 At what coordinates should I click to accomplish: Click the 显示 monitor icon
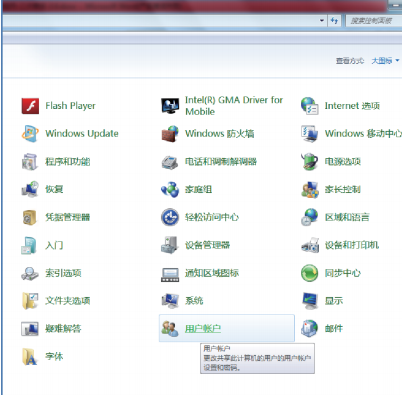point(310,301)
